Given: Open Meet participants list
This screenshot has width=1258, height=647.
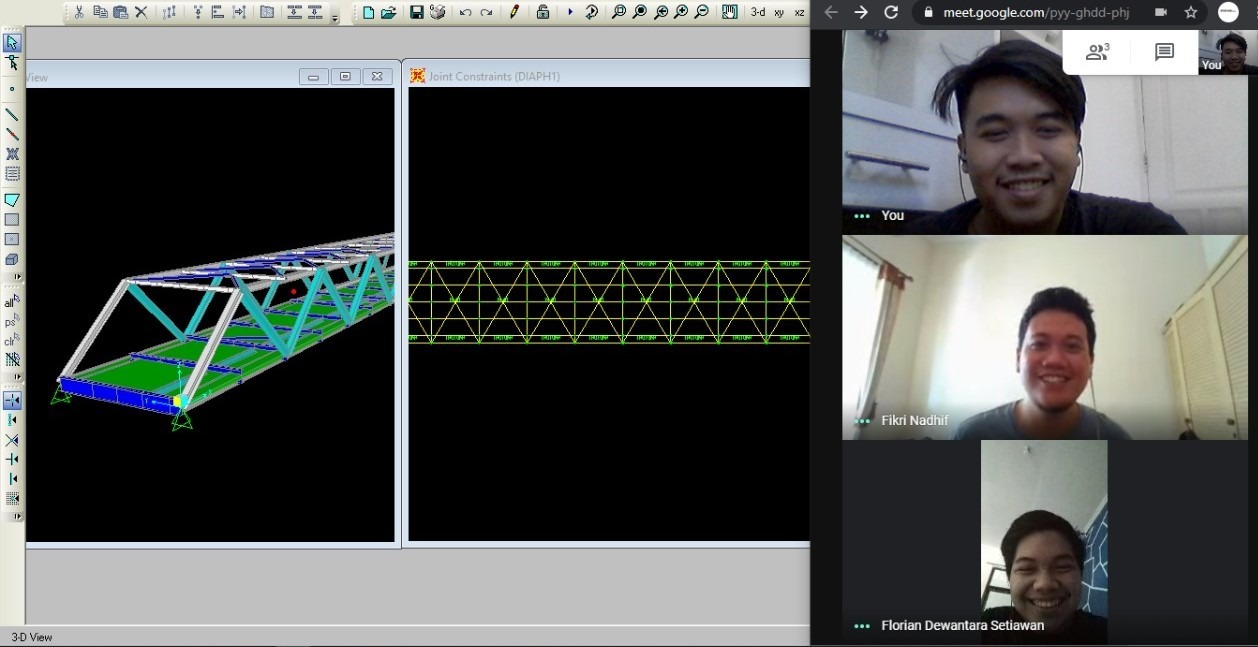Looking at the screenshot, I should (1097, 52).
